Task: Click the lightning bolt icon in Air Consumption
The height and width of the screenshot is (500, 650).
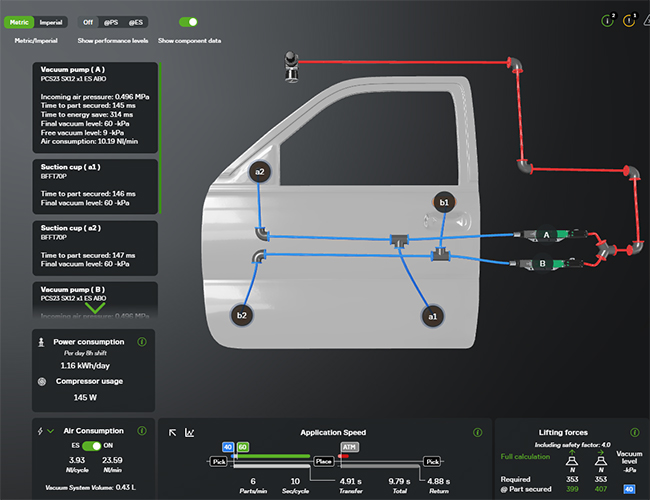Action: coord(40,431)
